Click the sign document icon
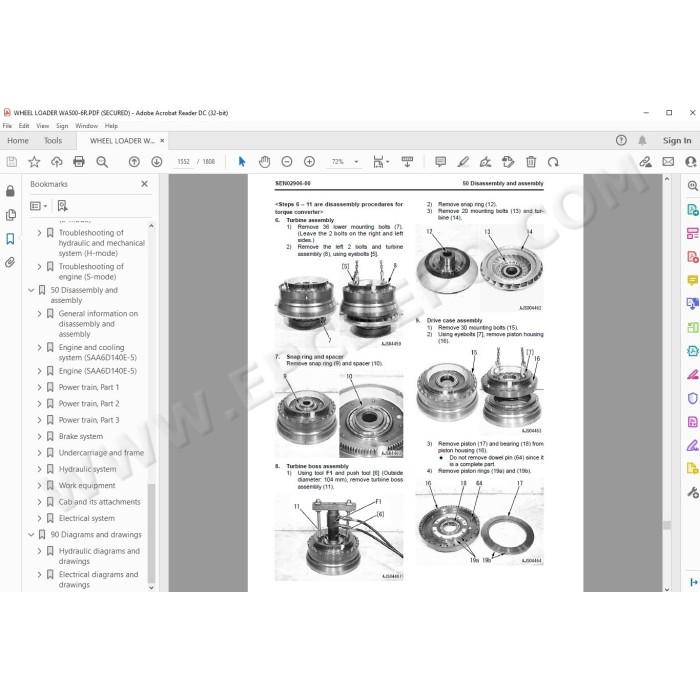700x700 pixels. pyautogui.click(x=485, y=162)
